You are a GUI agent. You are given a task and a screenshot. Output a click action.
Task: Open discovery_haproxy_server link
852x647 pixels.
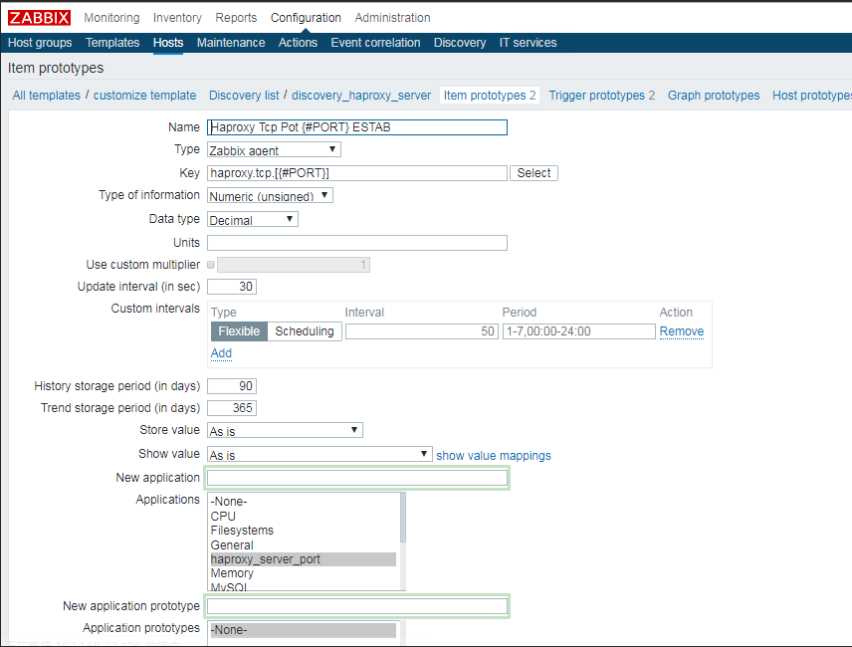click(361, 95)
